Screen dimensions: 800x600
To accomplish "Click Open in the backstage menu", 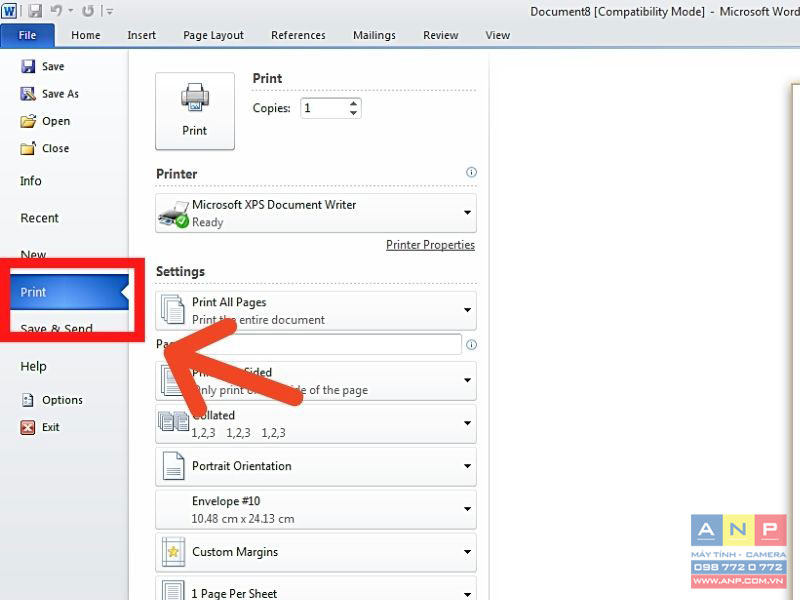I will [45, 121].
